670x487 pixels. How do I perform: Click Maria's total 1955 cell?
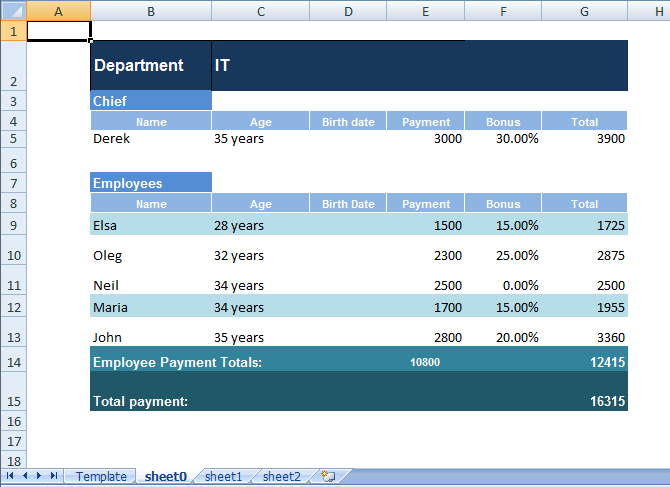point(585,306)
